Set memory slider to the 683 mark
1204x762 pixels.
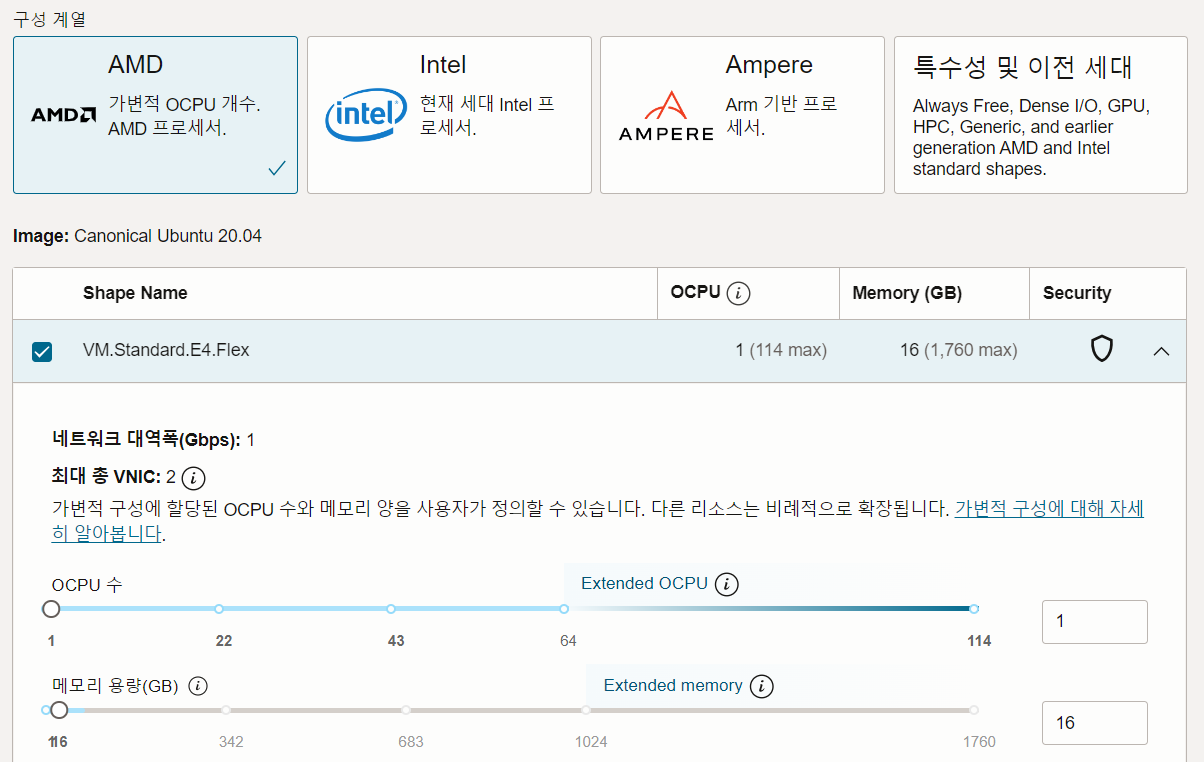[x=405, y=710]
